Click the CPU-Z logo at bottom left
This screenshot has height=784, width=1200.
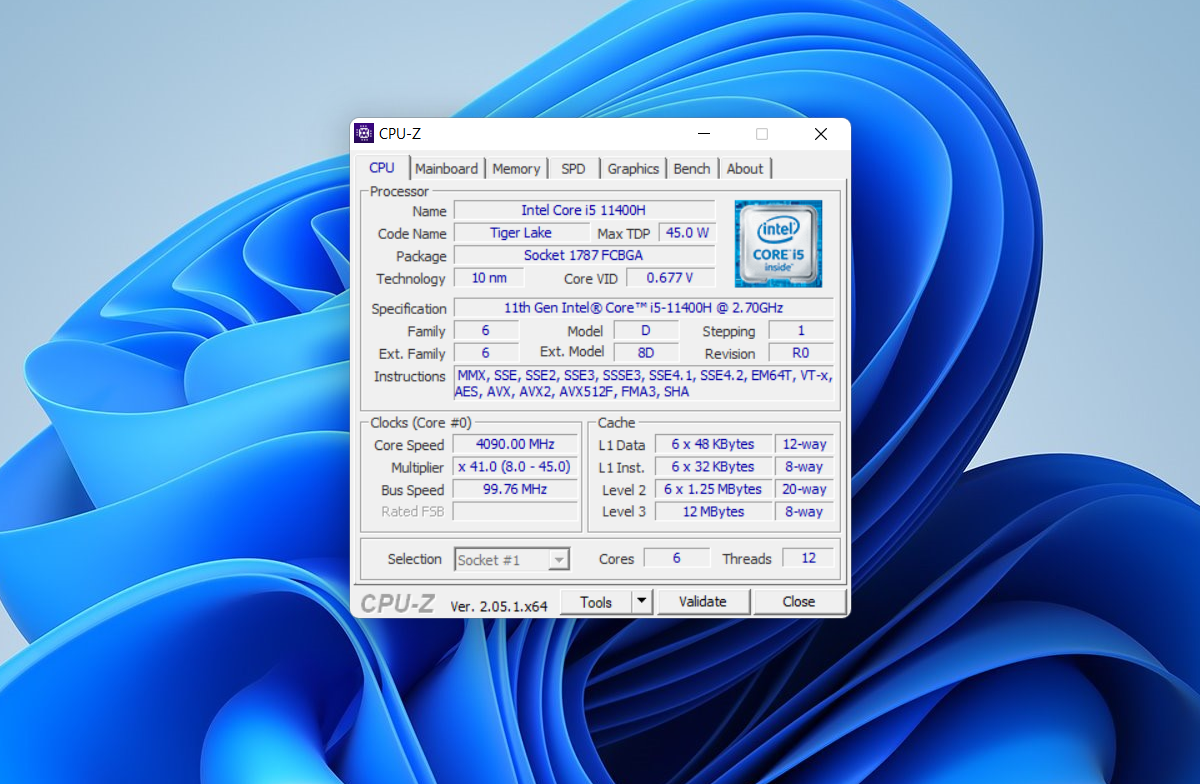coord(398,603)
